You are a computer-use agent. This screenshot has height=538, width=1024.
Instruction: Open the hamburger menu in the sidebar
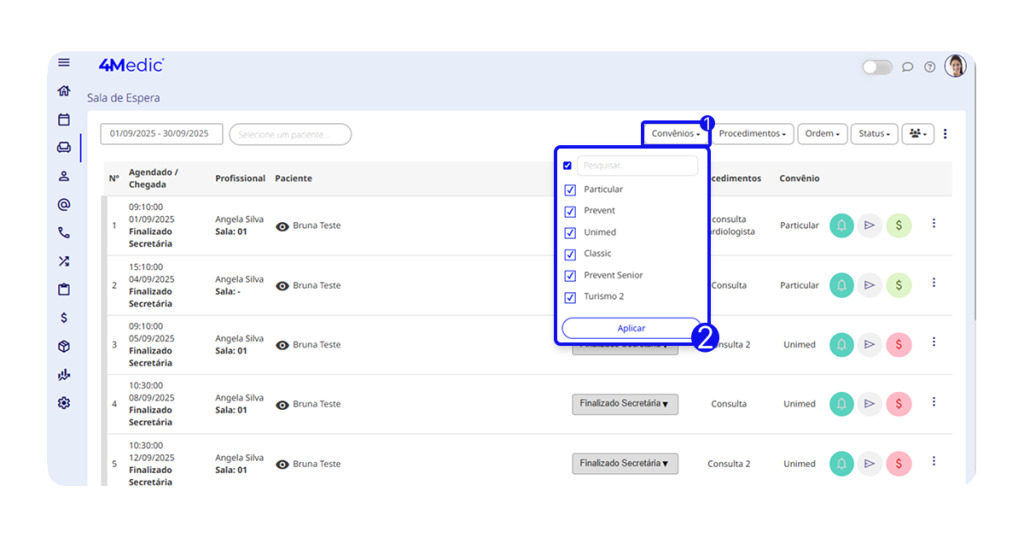click(x=64, y=62)
